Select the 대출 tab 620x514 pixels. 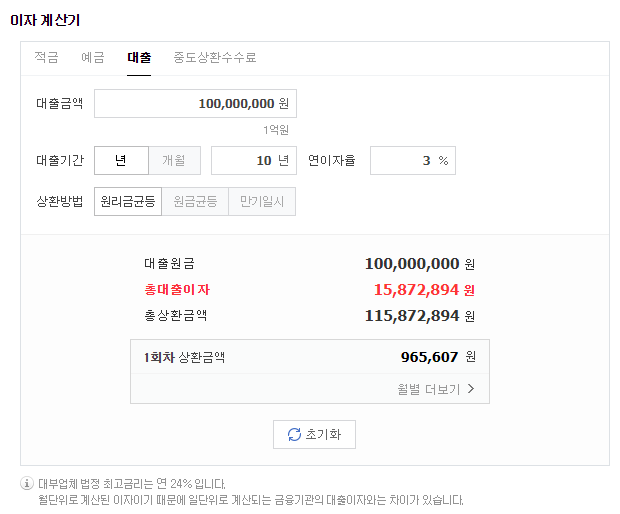coord(139,58)
